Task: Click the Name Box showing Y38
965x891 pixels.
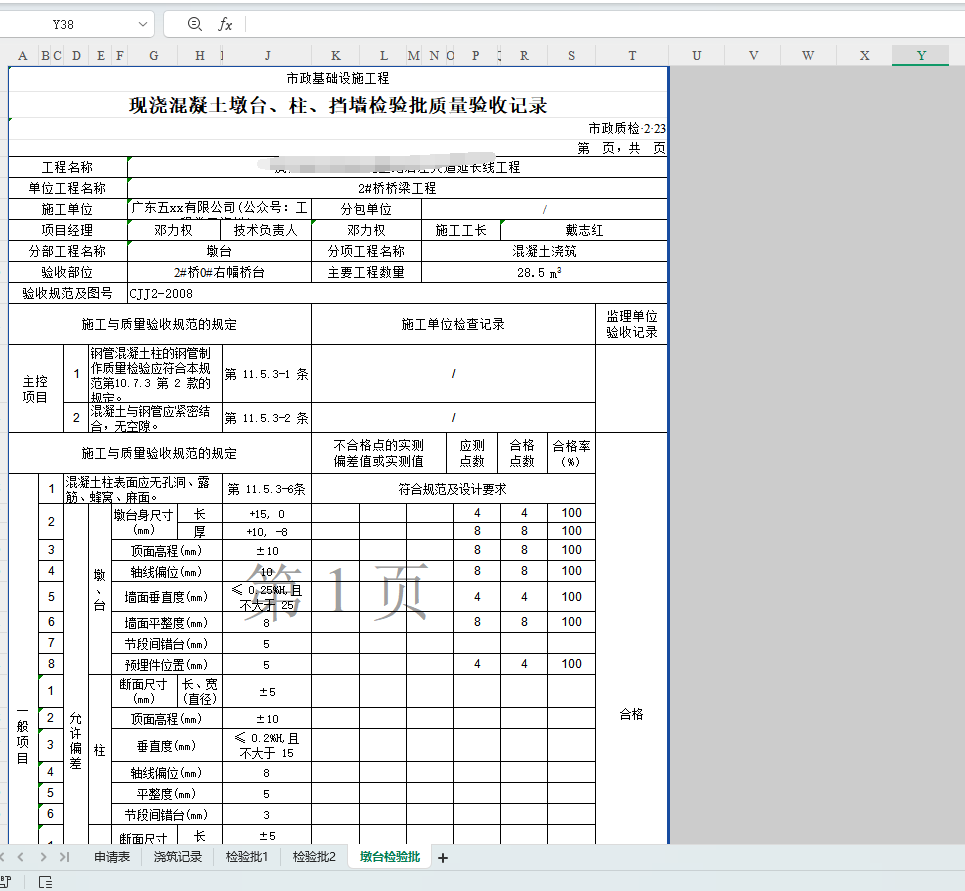Action: 65,24
